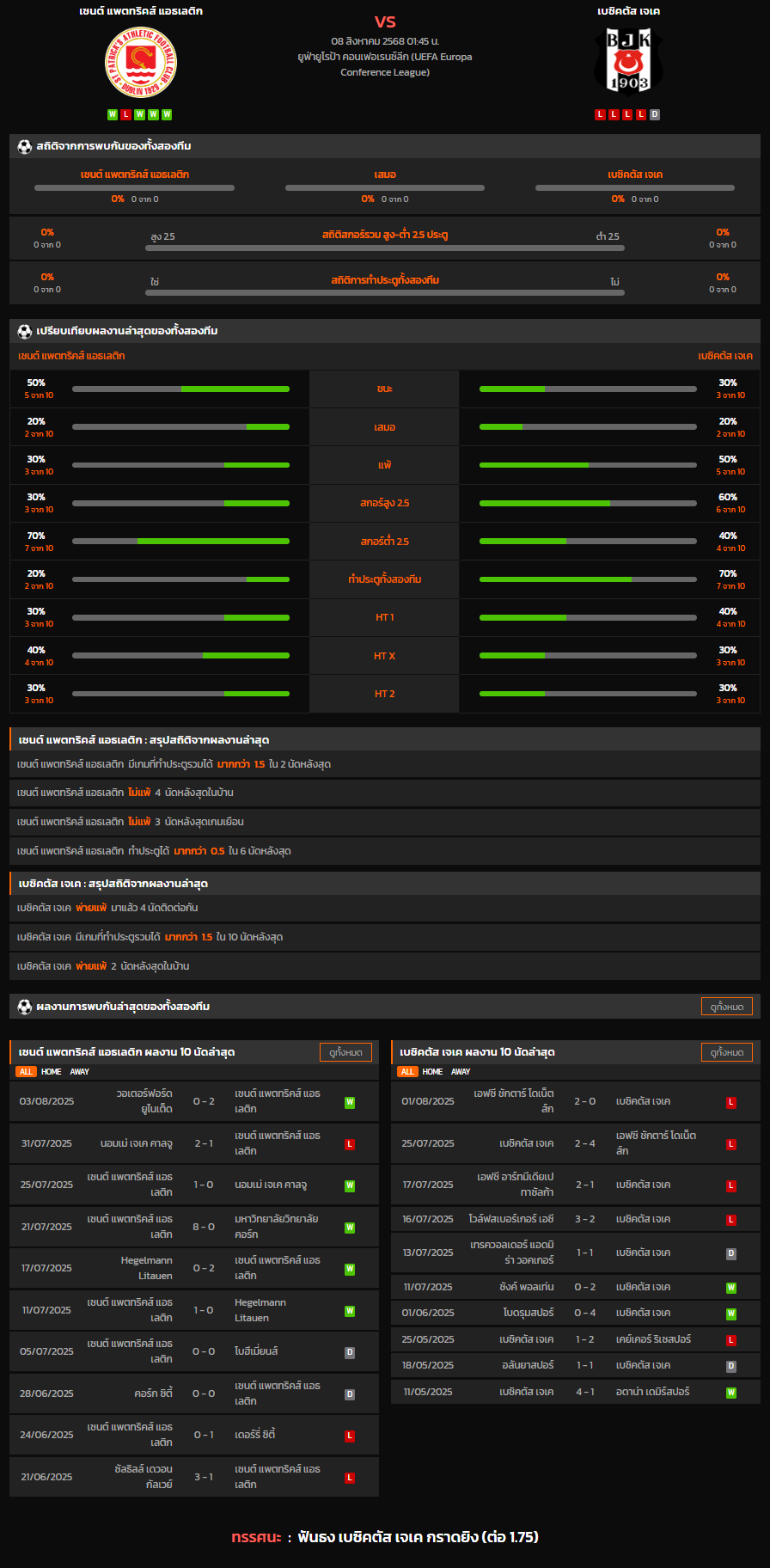Click the L badge on the 25/05/2025 row
Image resolution: width=770 pixels, height=1568 pixels.
[731, 1340]
